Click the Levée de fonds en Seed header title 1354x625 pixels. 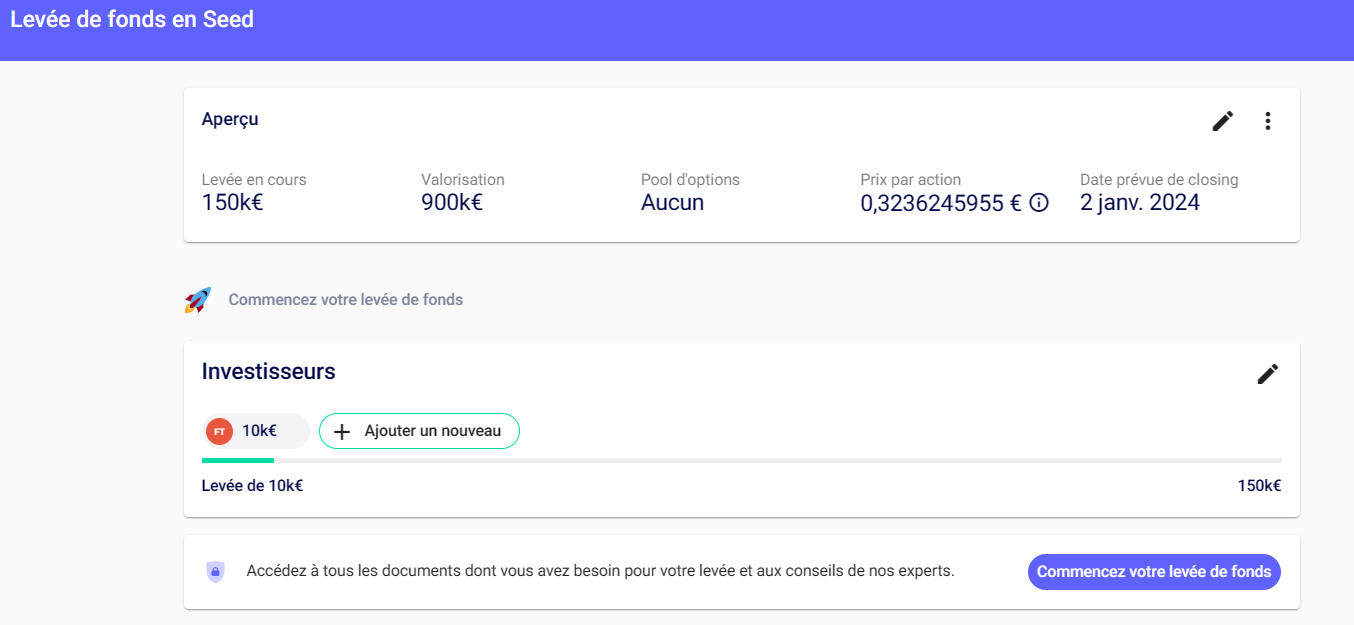[x=132, y=19]
